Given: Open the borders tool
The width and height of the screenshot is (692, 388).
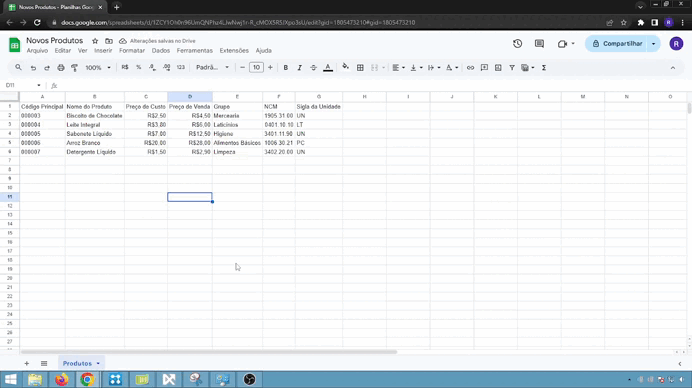Looking at the screenshot, I should coord(360,68).
